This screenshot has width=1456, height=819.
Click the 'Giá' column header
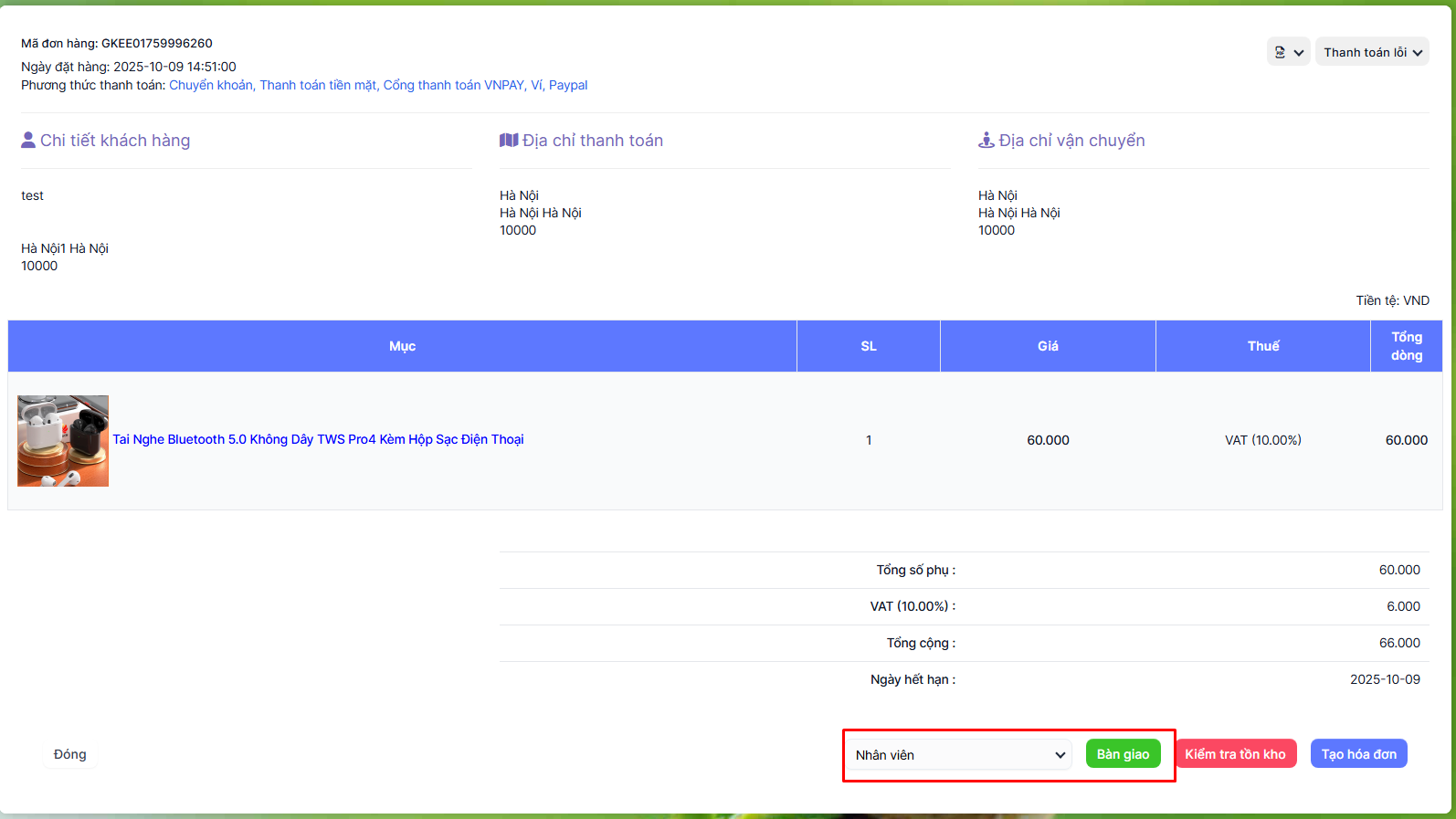coord(1048,346)
